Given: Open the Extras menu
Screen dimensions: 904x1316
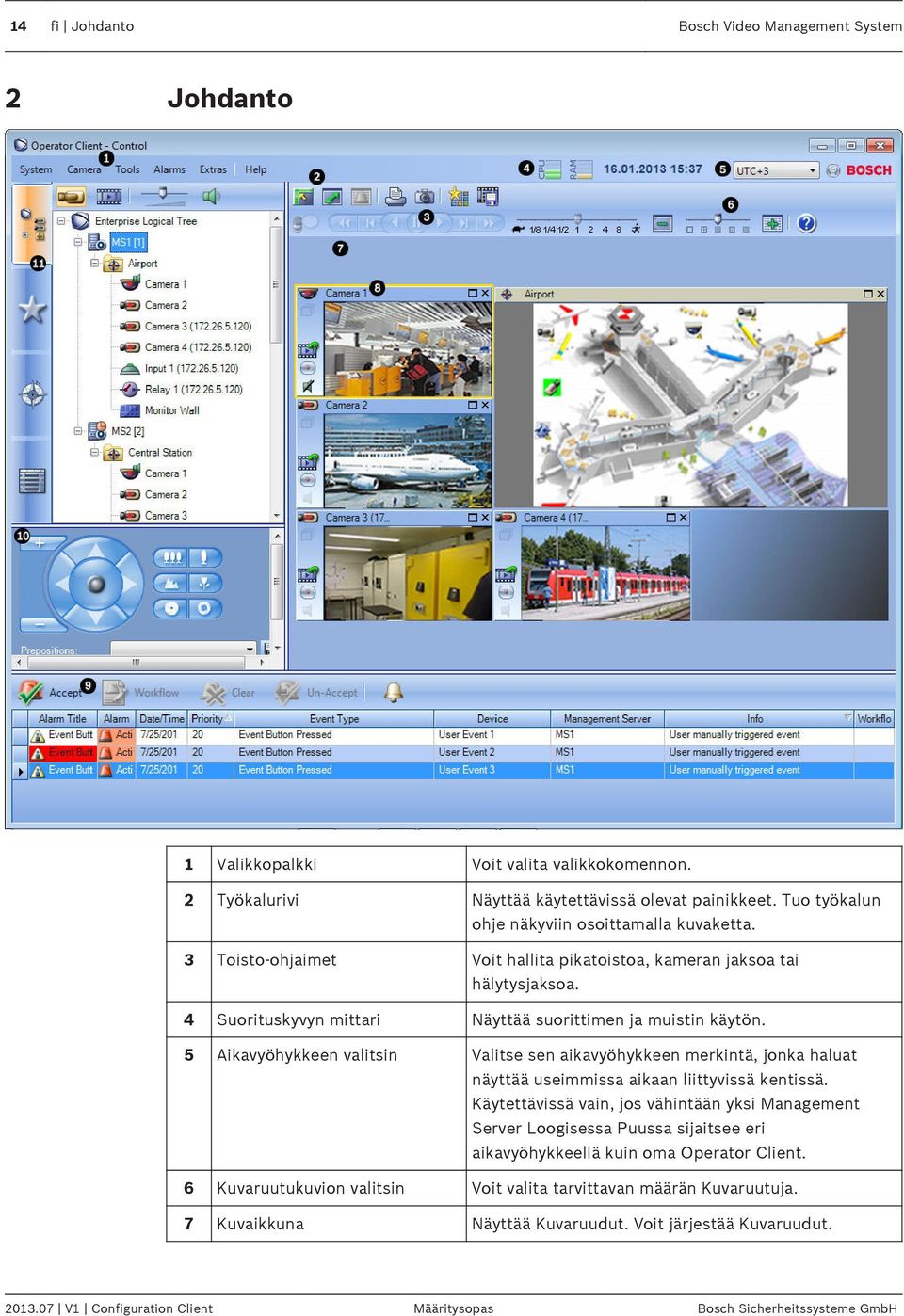Looking at the screenshot, I should (213, 169).
